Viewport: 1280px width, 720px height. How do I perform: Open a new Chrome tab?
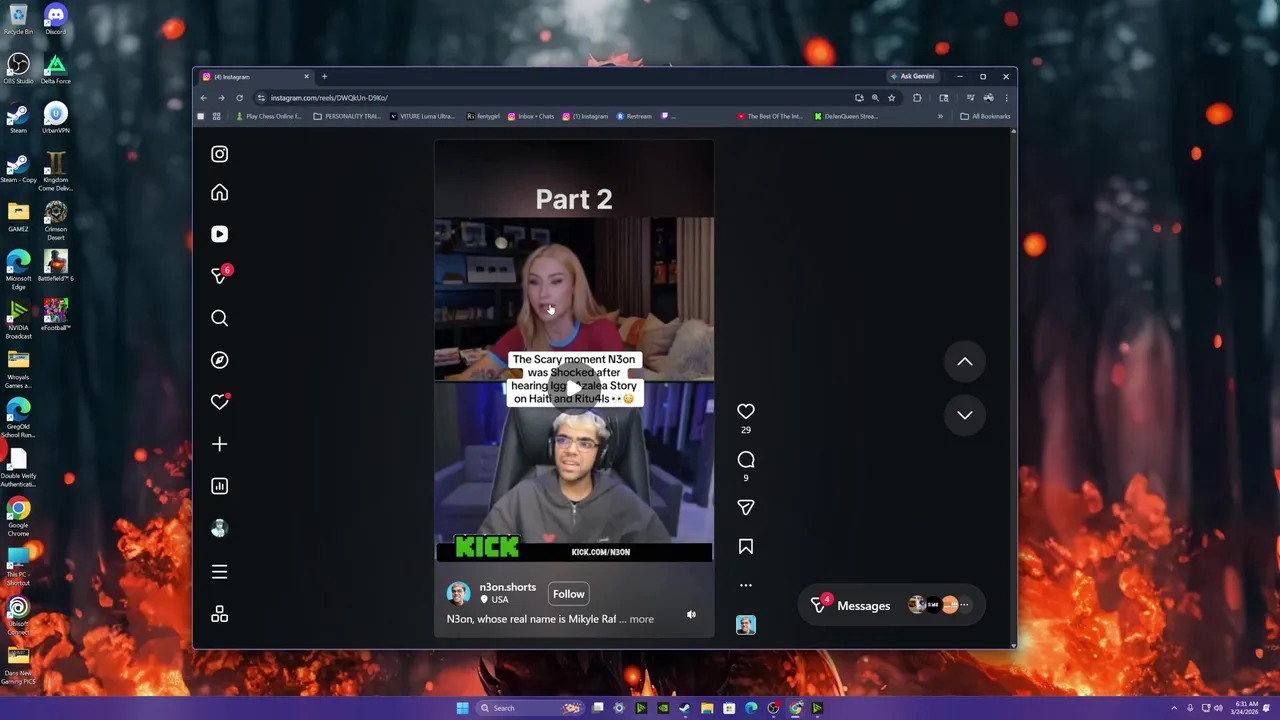coord(324,76)
